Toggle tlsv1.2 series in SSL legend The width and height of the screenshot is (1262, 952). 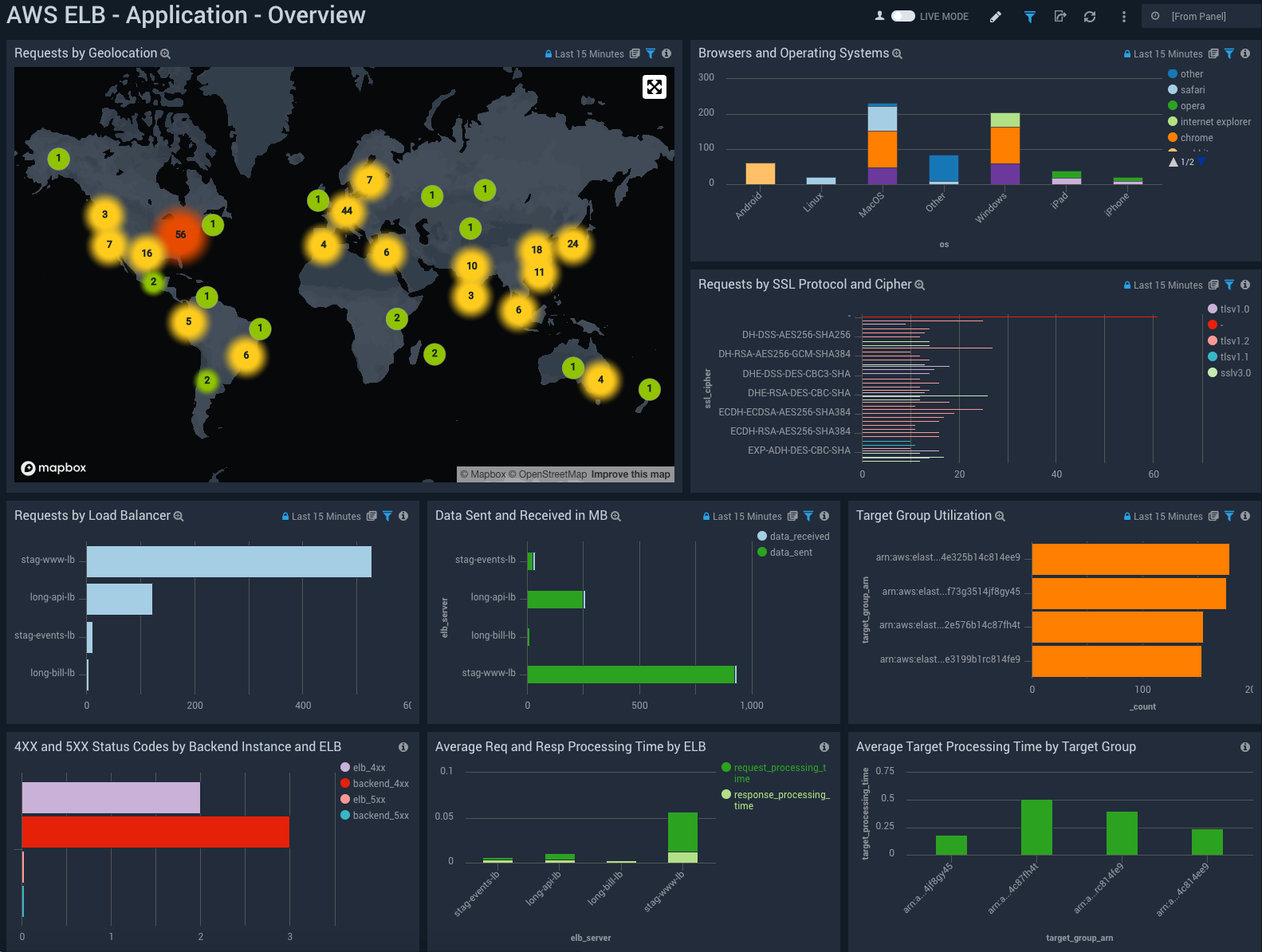(x=1234, y=341)
